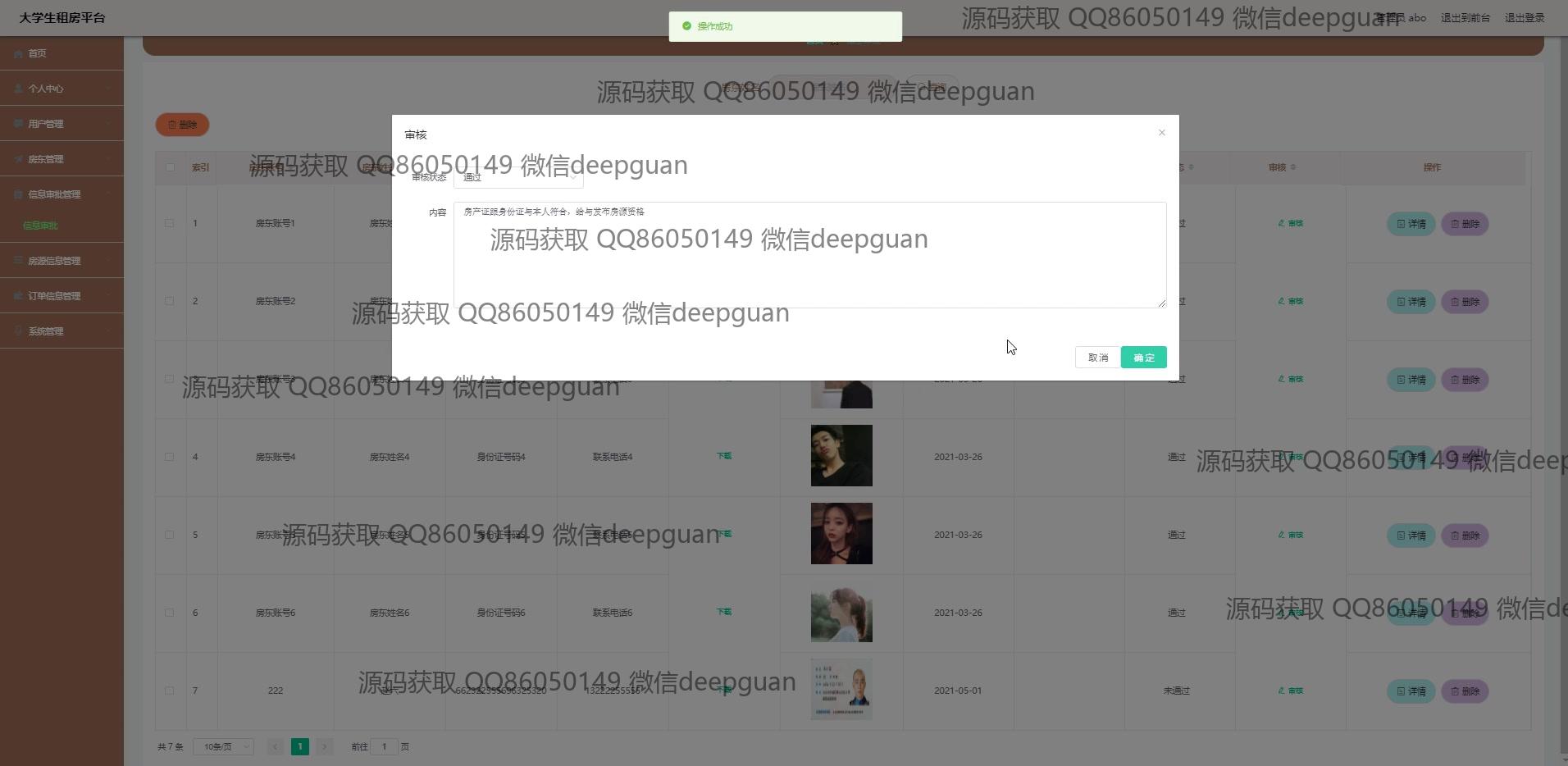Tick the checkbox for table row 5
Screen dimensions: 1568x766
tap(170, 535)
